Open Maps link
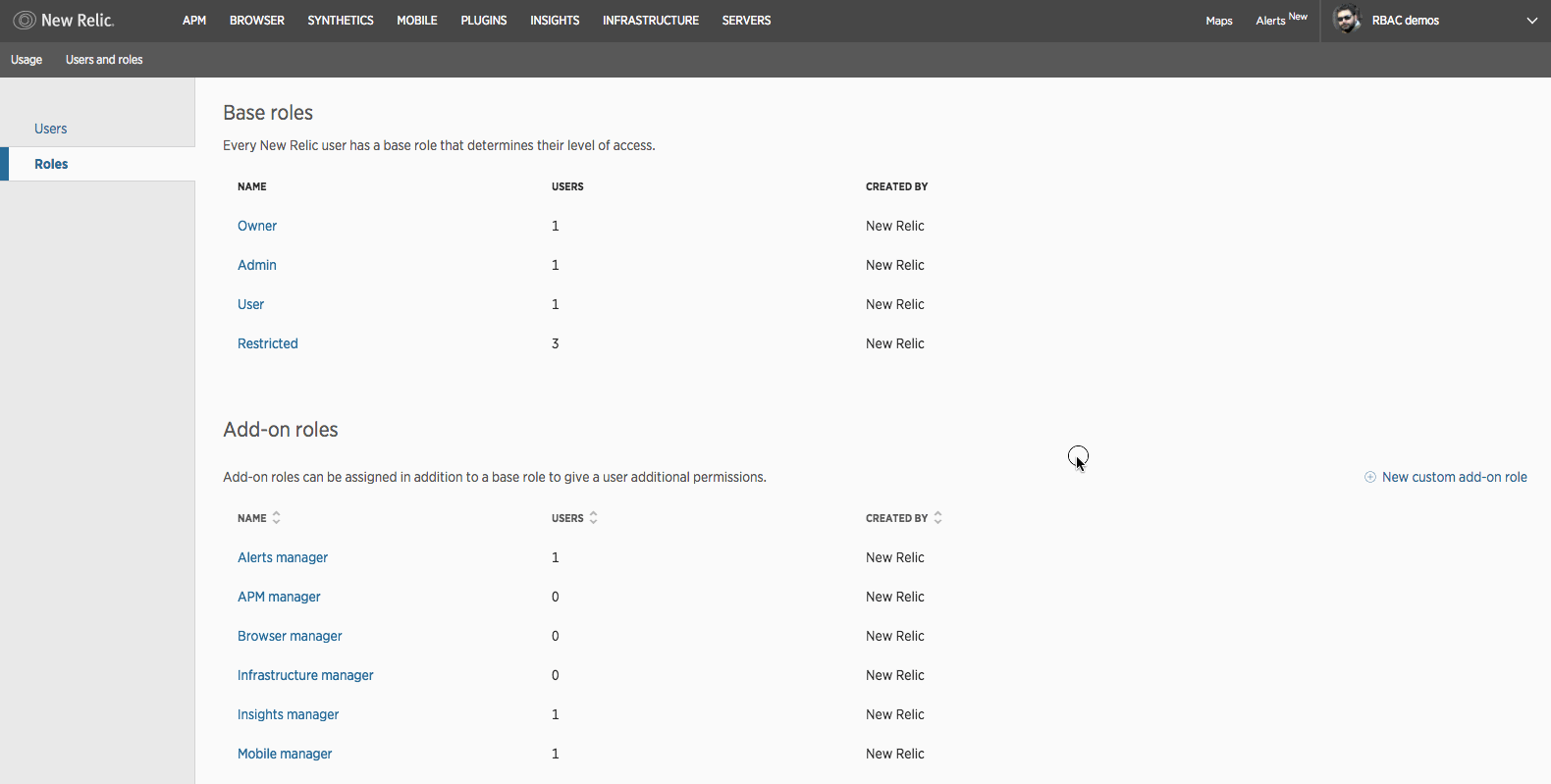 [x=1219, y=21]
